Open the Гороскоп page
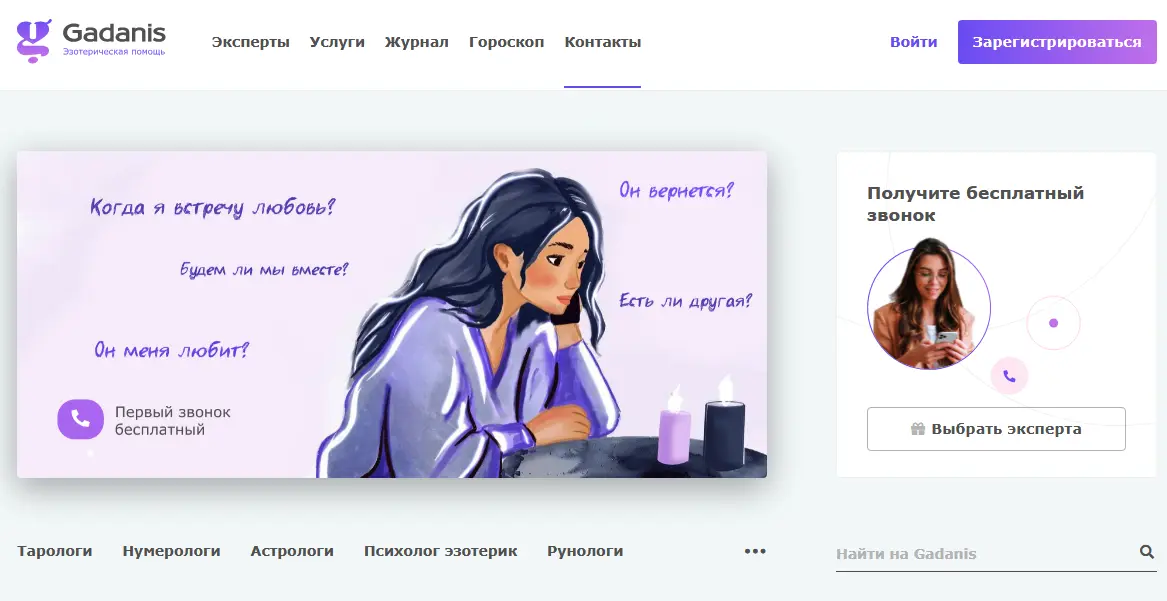The image size is (1167, 601). click(506, 42)
